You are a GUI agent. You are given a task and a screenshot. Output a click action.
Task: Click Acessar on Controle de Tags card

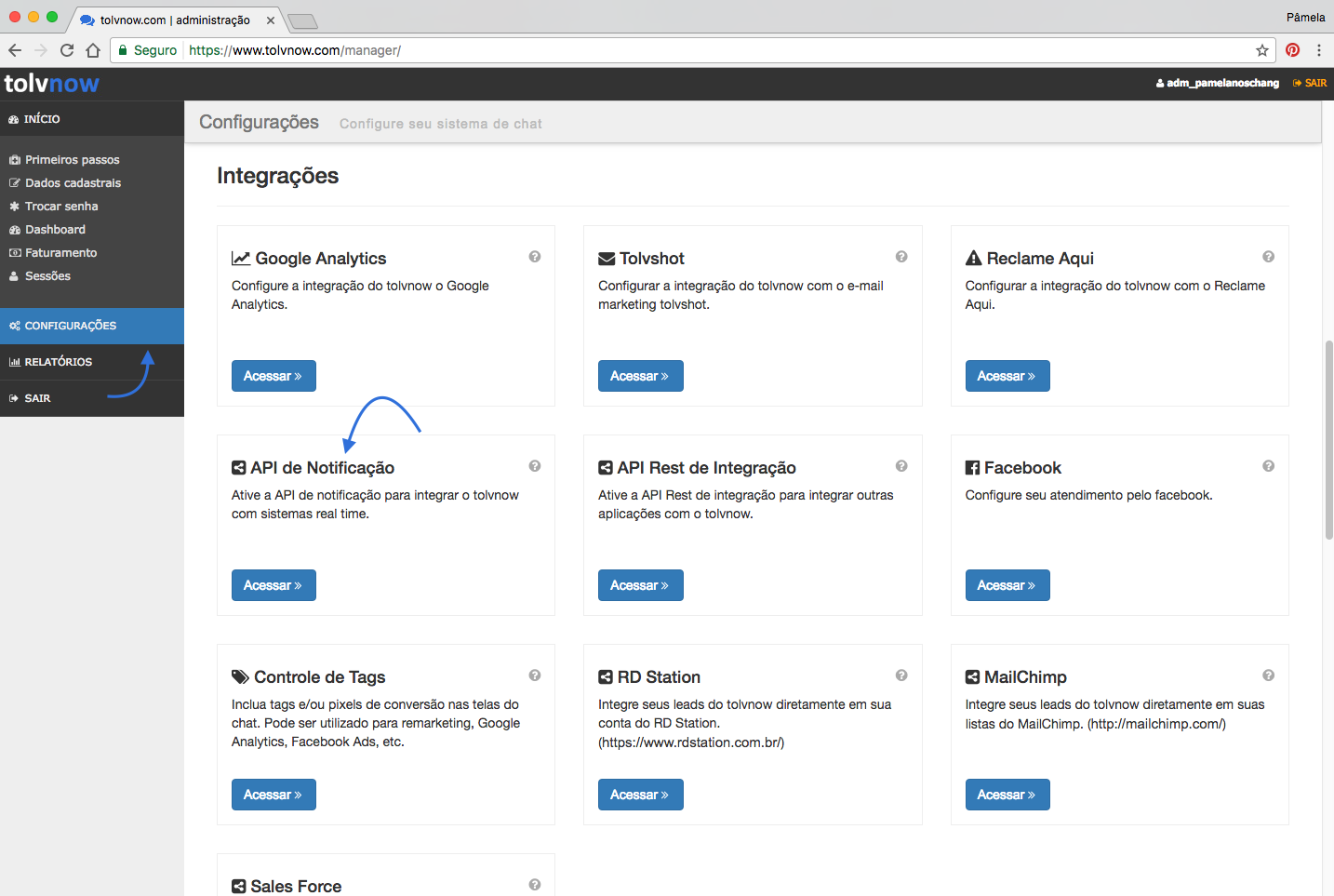tap(273, 795)
